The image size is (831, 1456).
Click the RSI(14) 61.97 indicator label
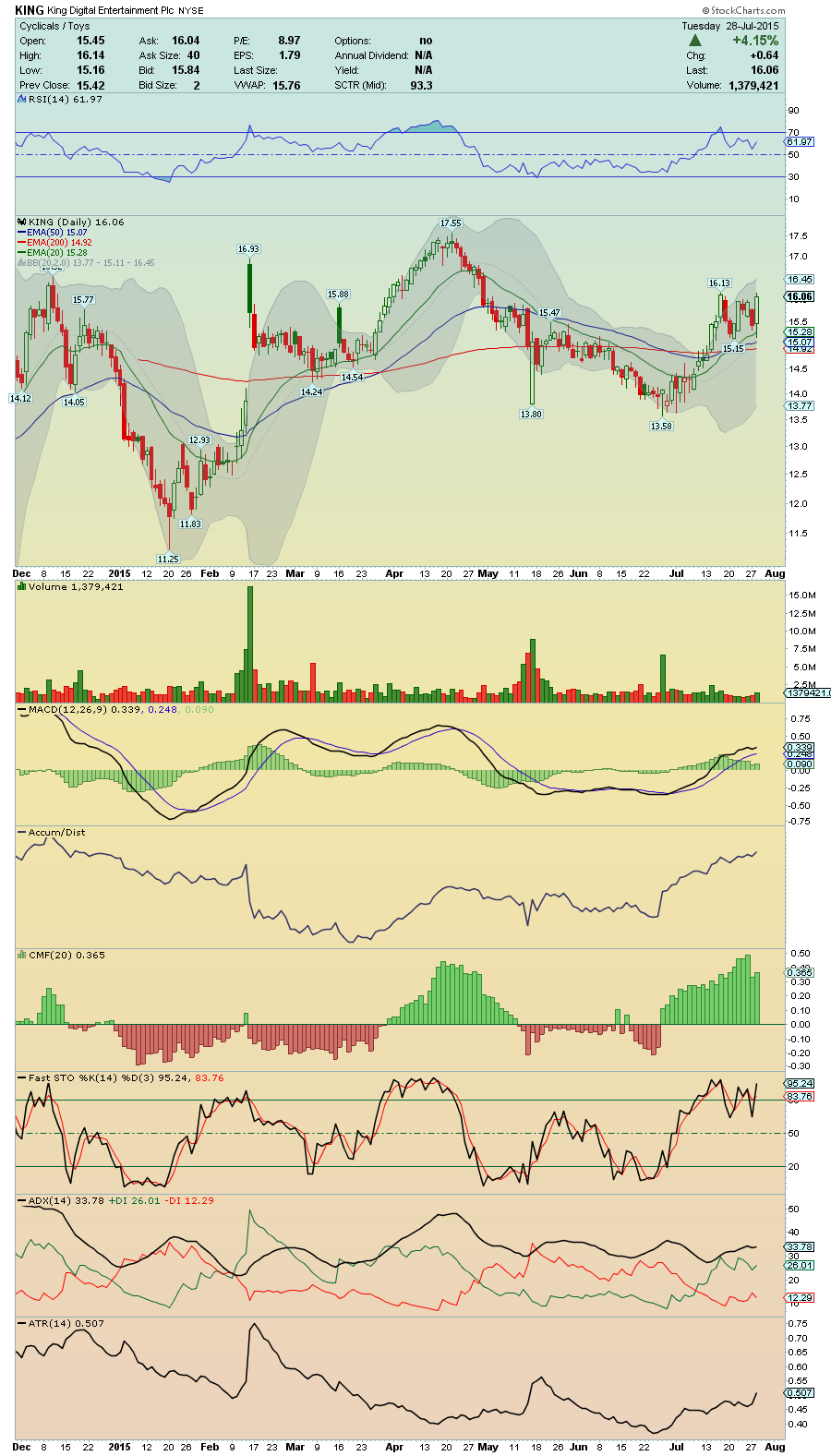pyautogui.click(x=66, y=99)
